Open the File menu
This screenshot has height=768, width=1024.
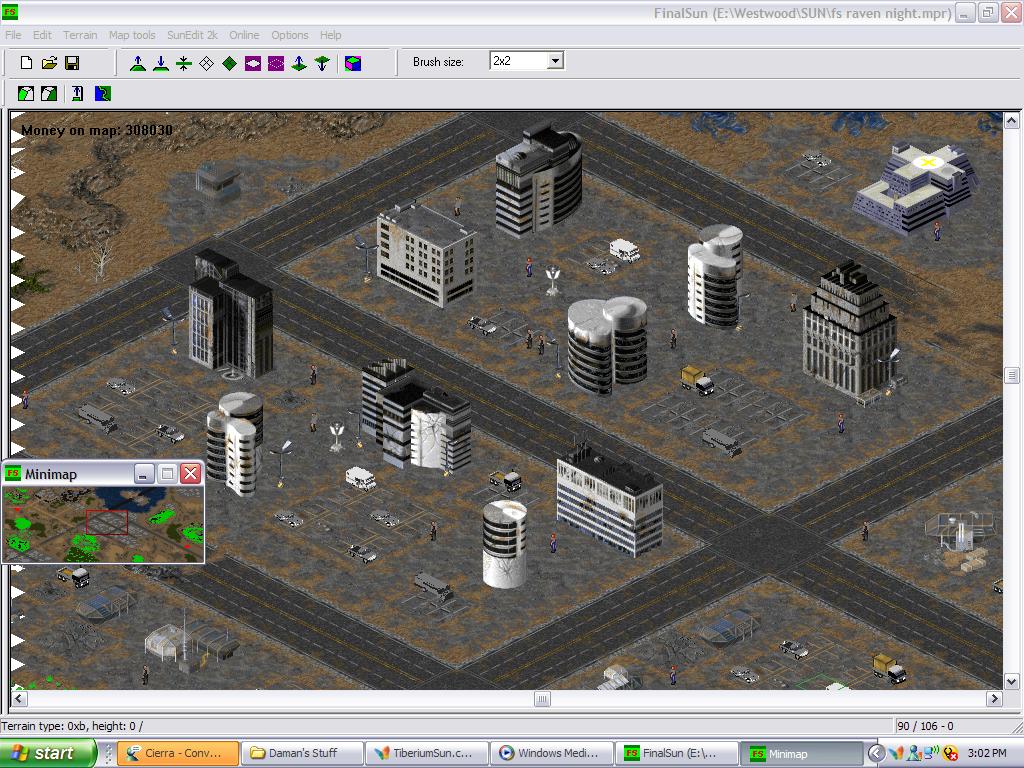(13, 35)
